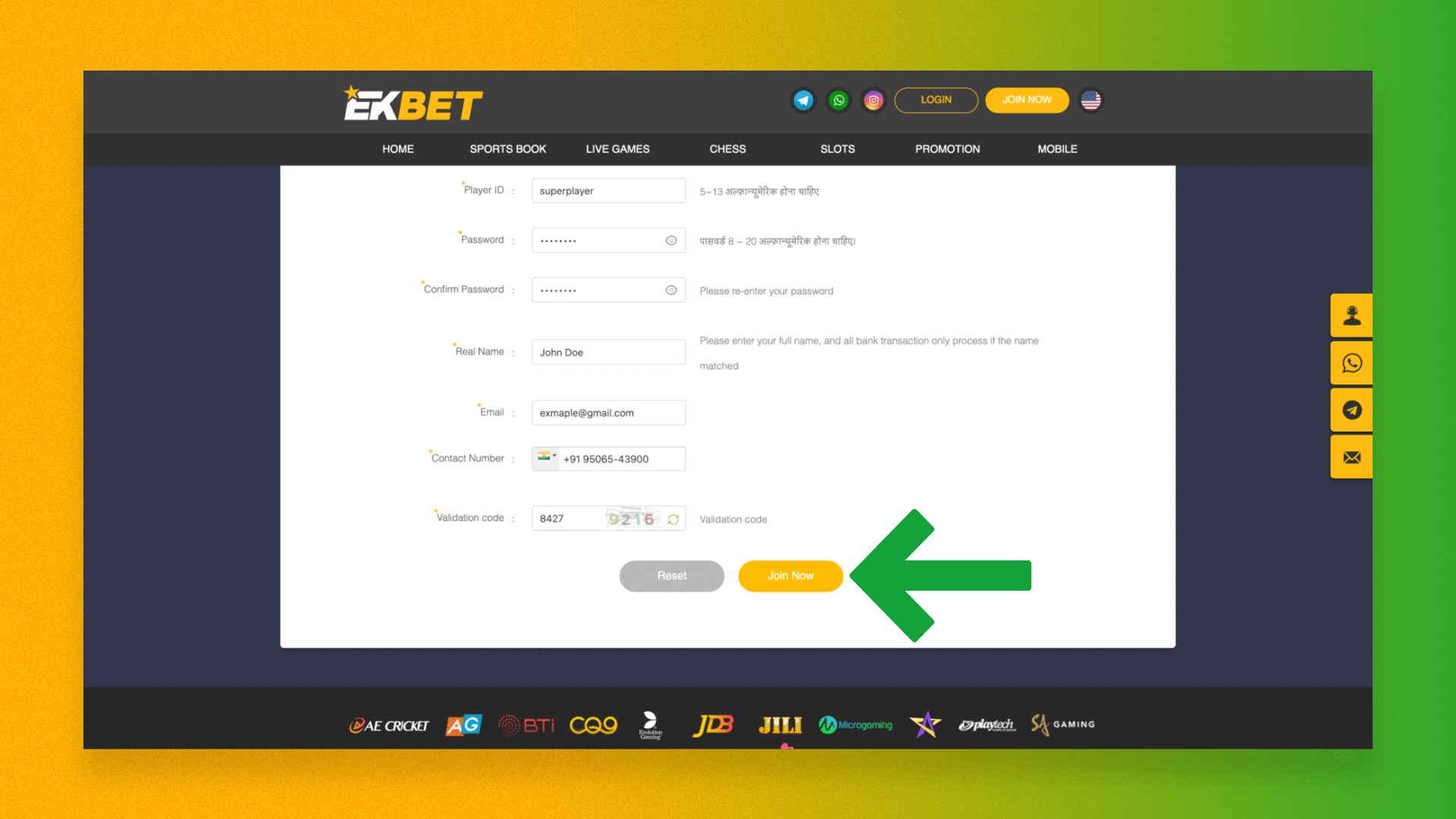Navigate to PROMOTION menu section
This screenshot has height=819, width=1456.
[x=947, y=149]
